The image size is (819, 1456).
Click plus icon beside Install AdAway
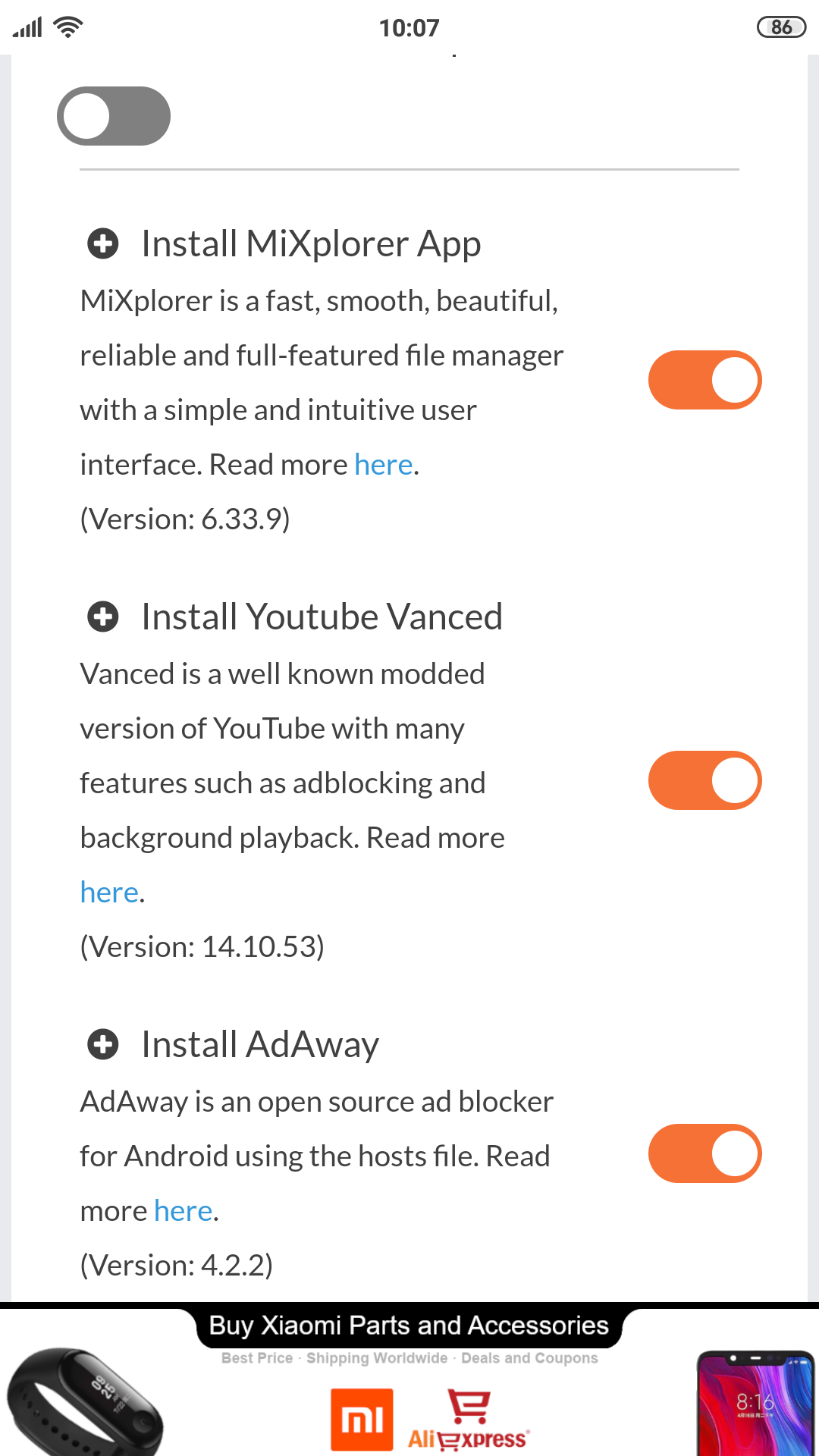click(x=103, y=1044)
